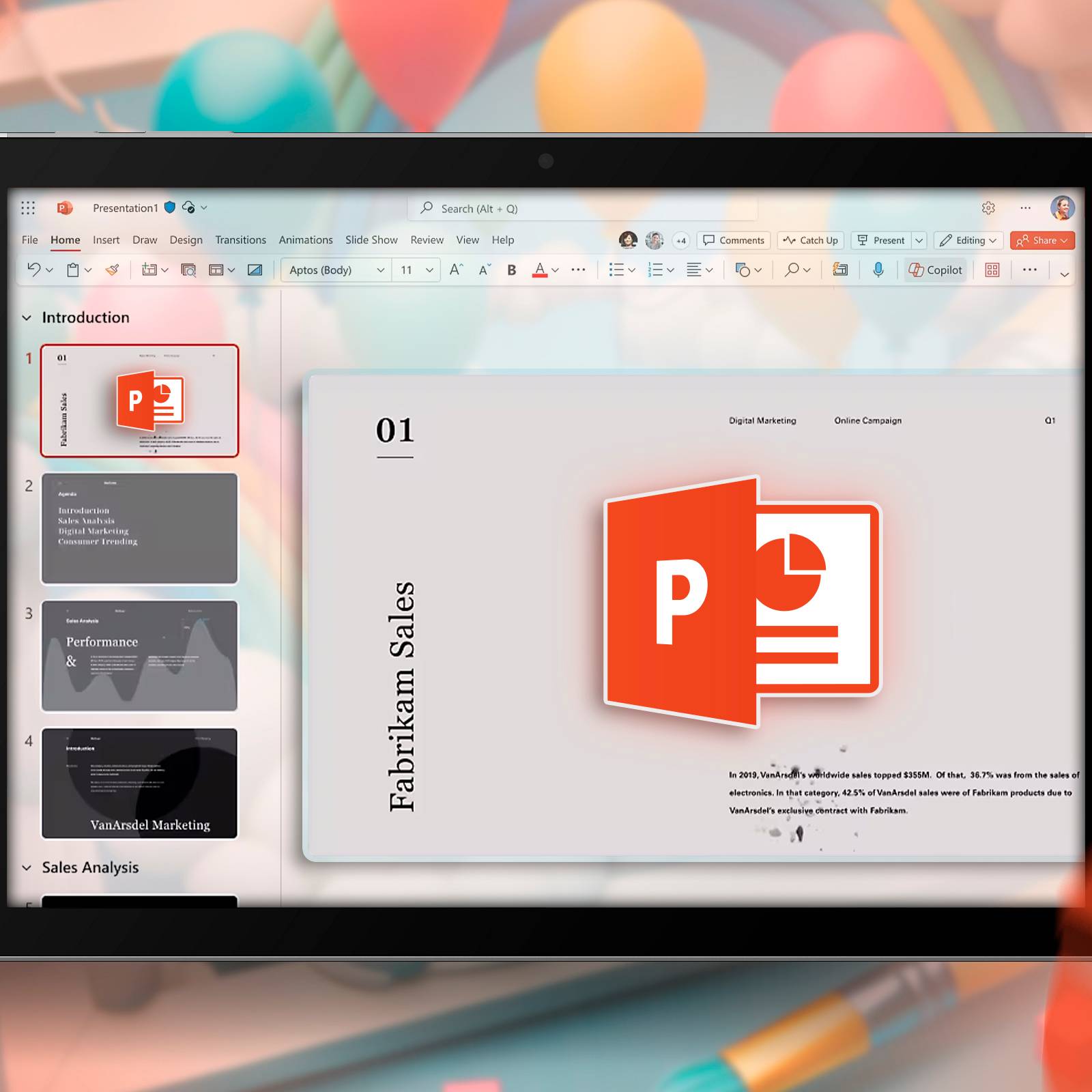
Task: Click the PowerPoint logo in the header
Action: coord(65,208)
